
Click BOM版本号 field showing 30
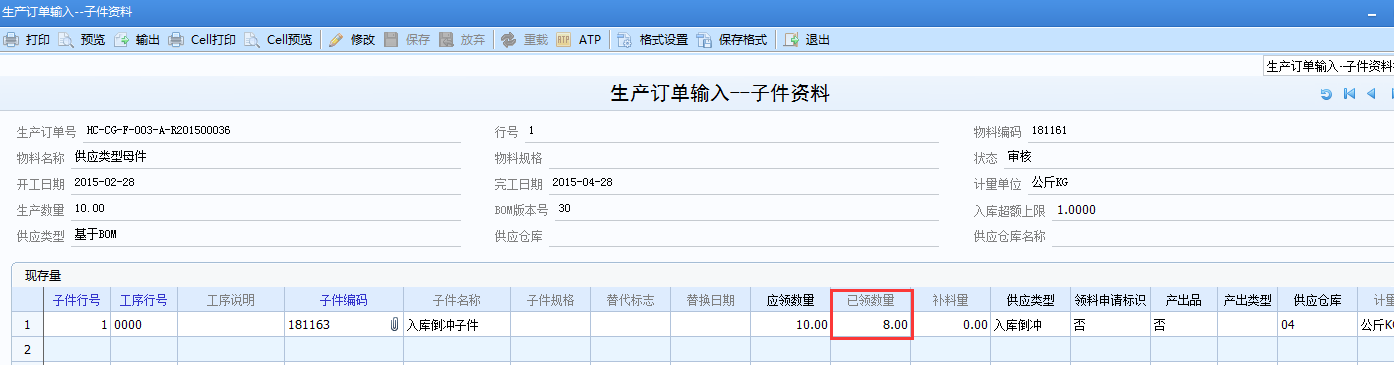pos(746,209)
